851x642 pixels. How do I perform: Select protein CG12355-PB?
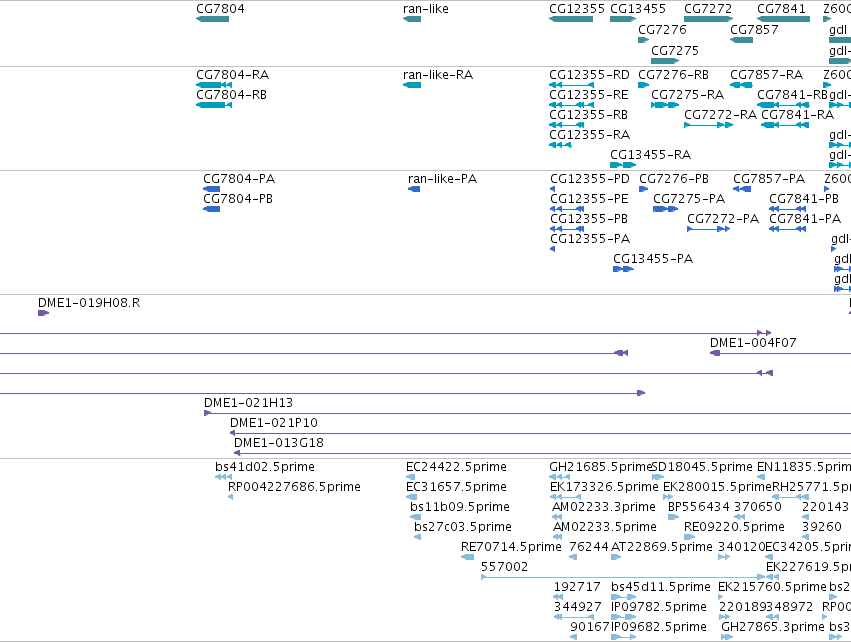click(x=567, y=229)
